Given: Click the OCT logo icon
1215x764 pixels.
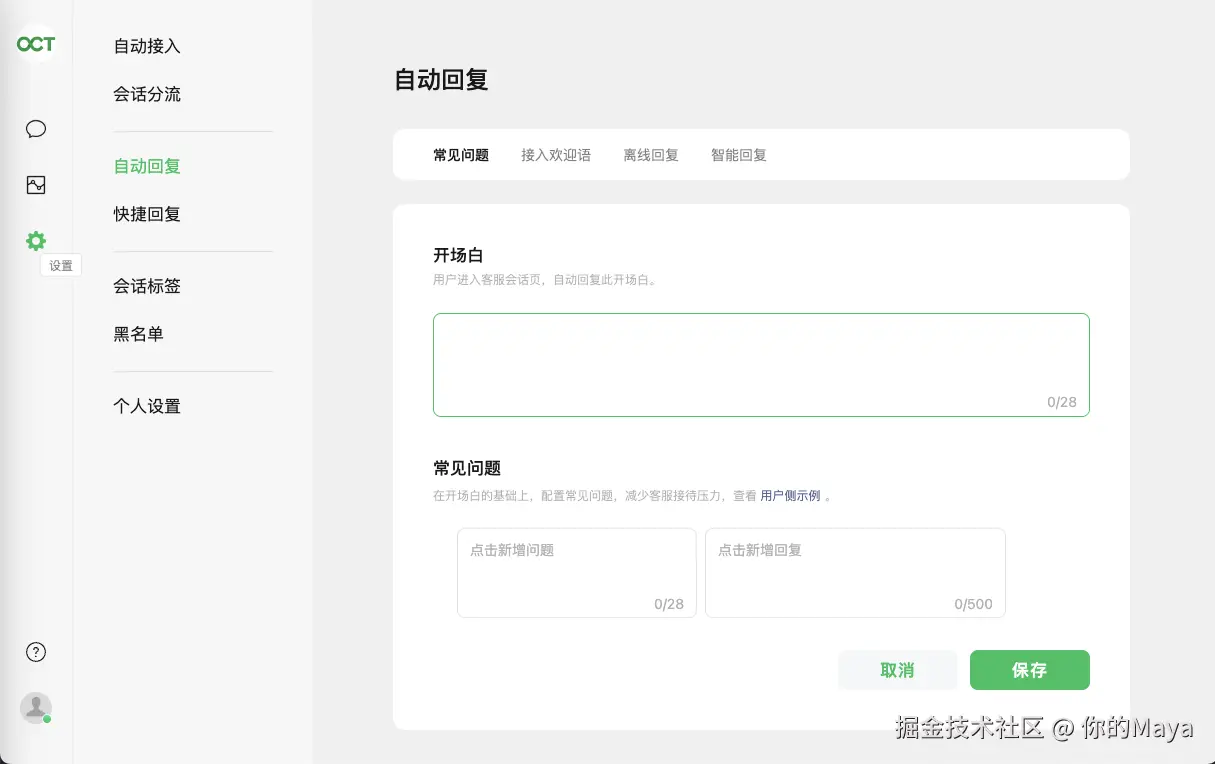Looking at the screenshot, I should click(x=36, y=44).
